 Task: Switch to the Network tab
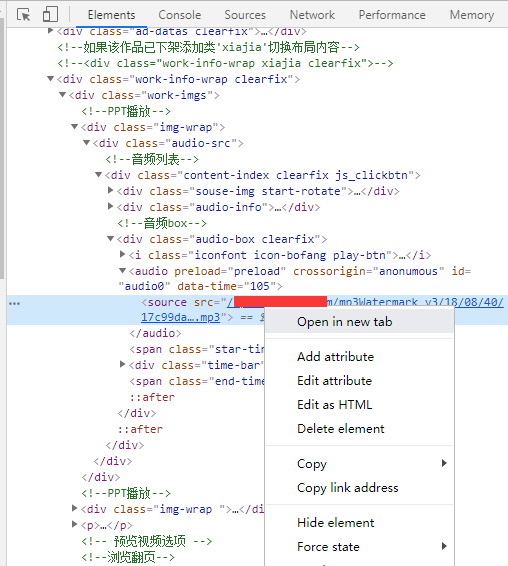(x=312, y=15)
